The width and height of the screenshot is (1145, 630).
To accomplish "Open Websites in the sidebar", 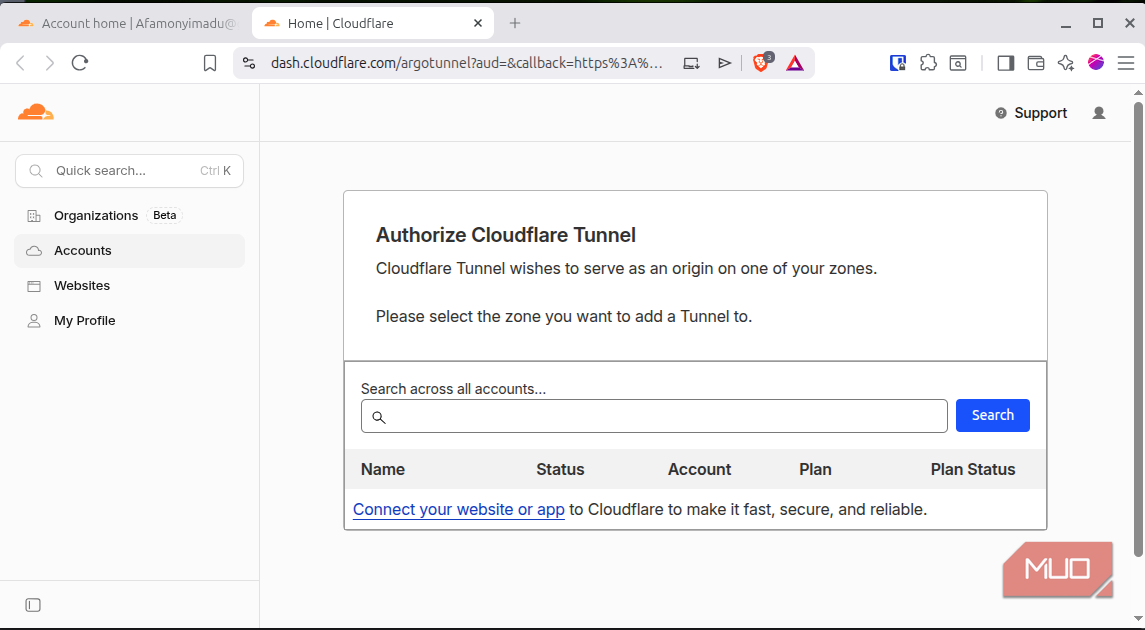I will (129, 285).
